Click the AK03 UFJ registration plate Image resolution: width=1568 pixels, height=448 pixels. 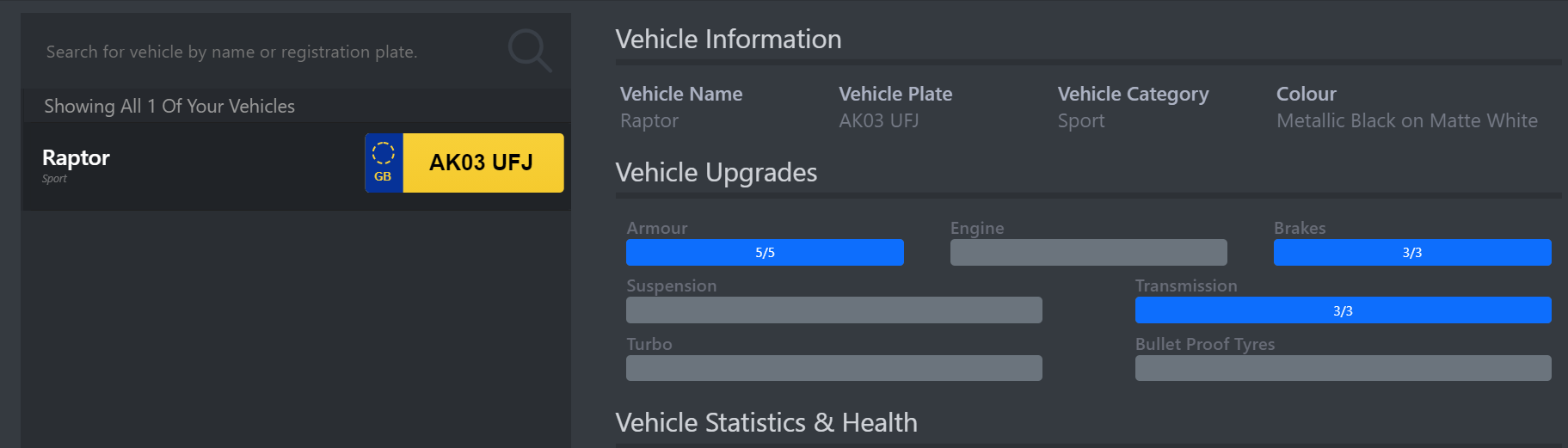[464, 163]
